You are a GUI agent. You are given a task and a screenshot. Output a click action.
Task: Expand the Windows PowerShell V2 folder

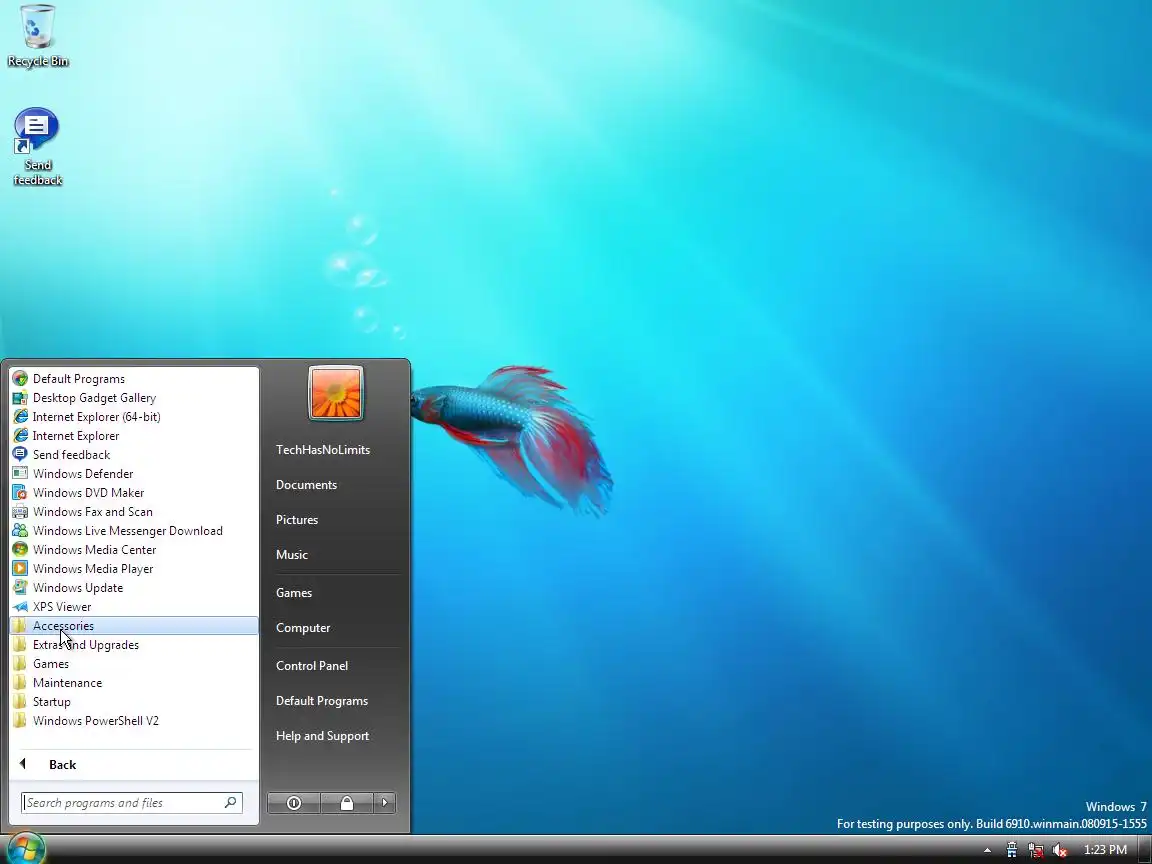[134, 721]
